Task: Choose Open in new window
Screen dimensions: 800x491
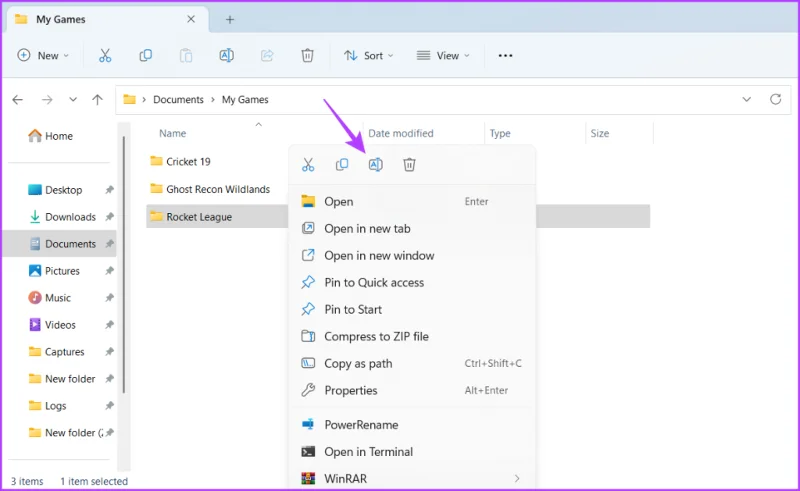Action: point(412,256)
